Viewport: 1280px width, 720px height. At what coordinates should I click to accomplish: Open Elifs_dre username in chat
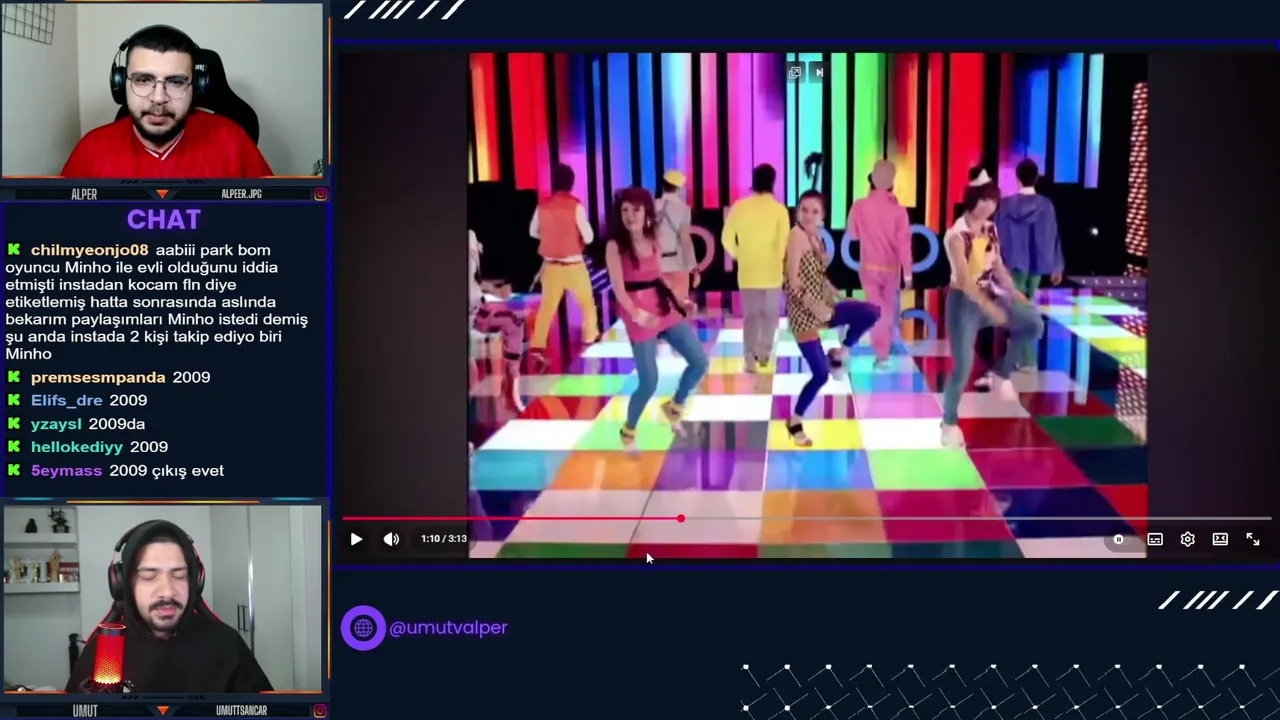click(x=66, y=400)
